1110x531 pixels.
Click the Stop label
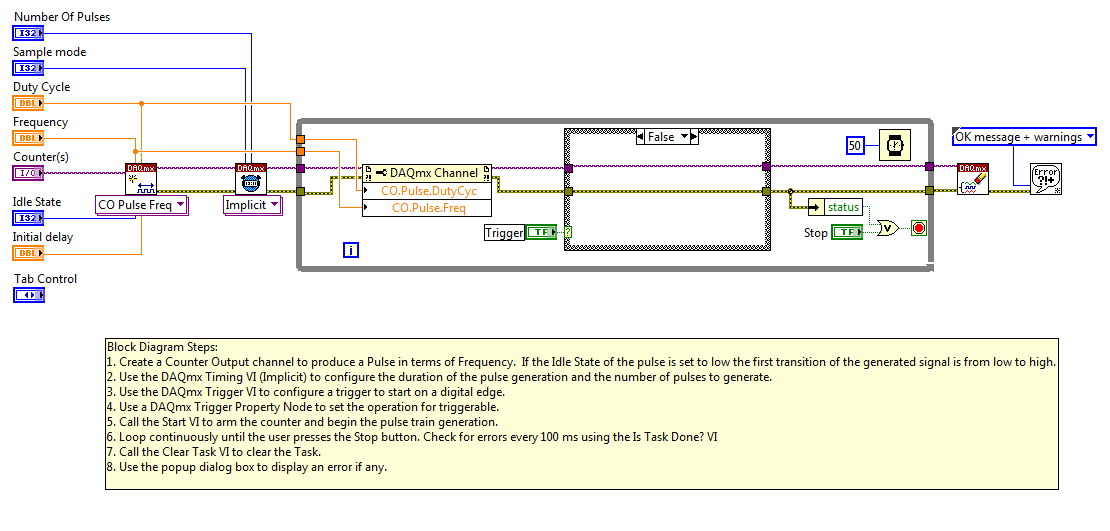816,232
